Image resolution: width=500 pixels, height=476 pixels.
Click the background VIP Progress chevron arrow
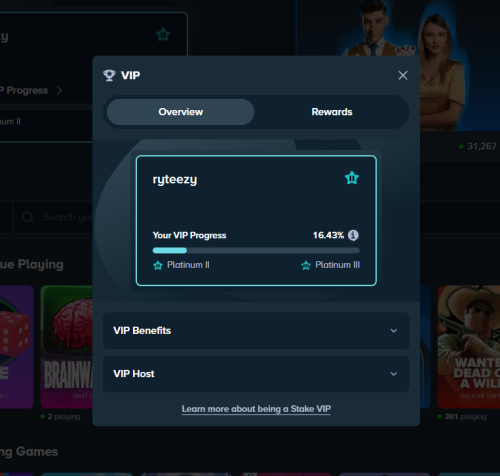click(x=59, y=90)
